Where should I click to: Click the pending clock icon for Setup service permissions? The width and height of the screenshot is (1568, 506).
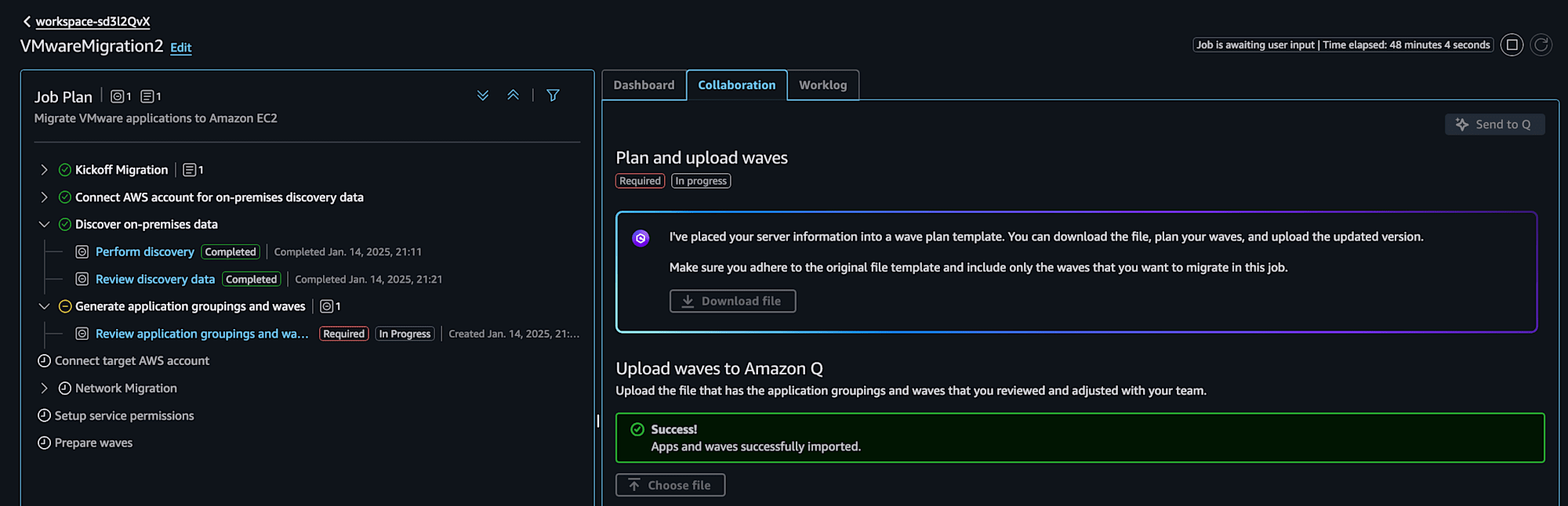45,416
